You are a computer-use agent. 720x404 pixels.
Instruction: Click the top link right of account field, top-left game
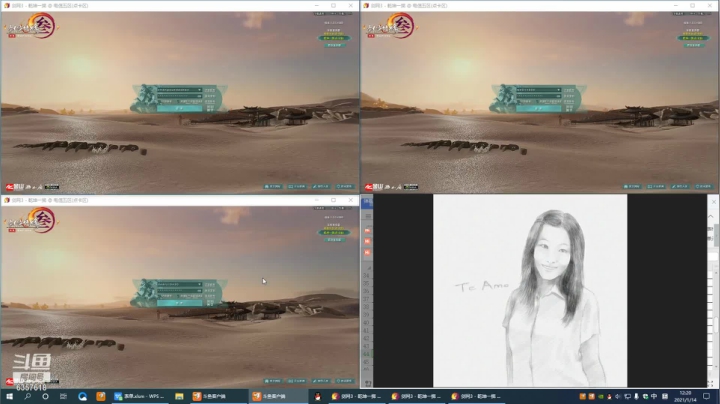coord(210,90)
